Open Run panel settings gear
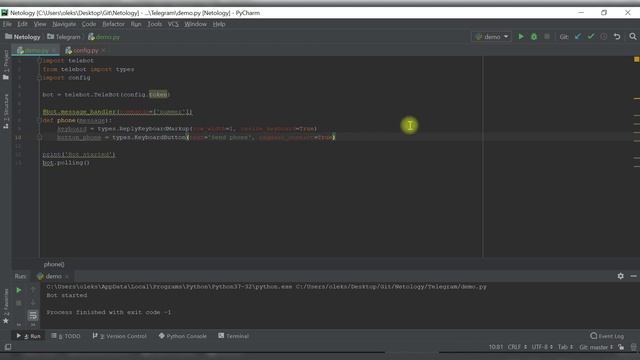This screenshot has height=360, width=640. coord(620,276)
